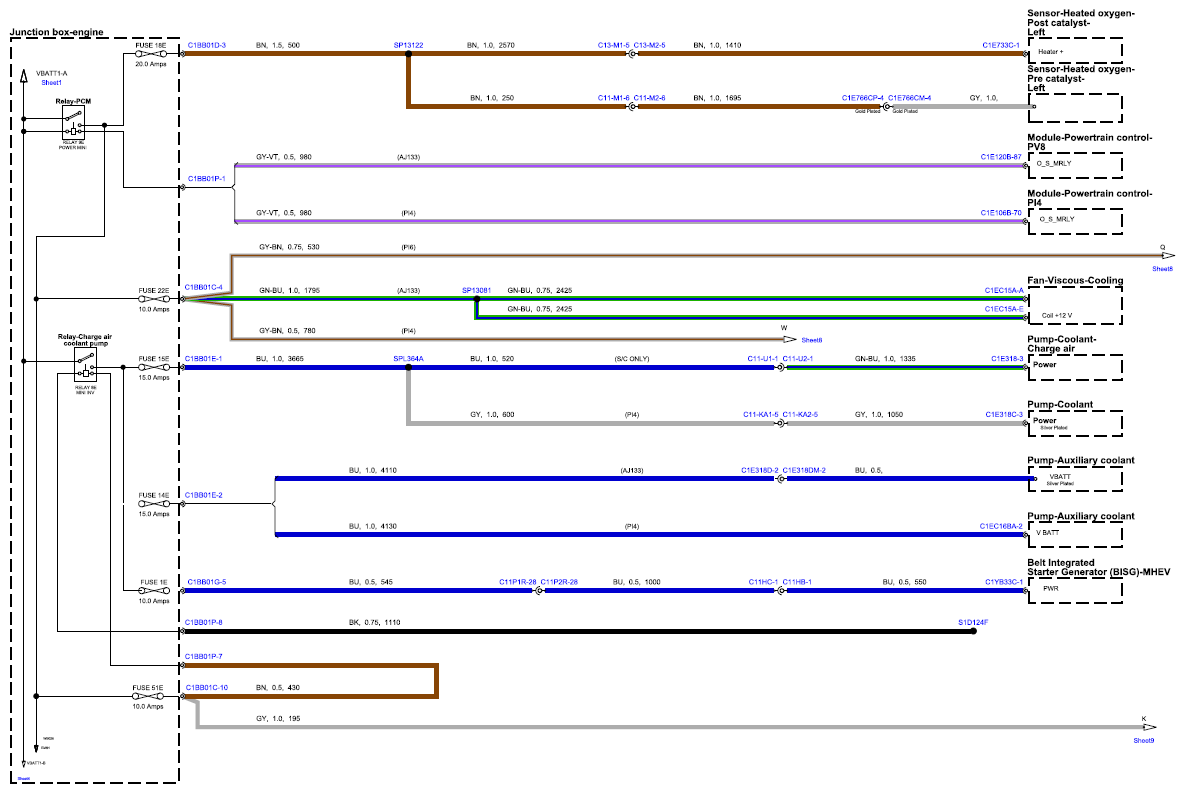Follow the Sheet8 link under the Q arrow
The width and height of the screenshot is (1185, 793).
coord(1162,269)
